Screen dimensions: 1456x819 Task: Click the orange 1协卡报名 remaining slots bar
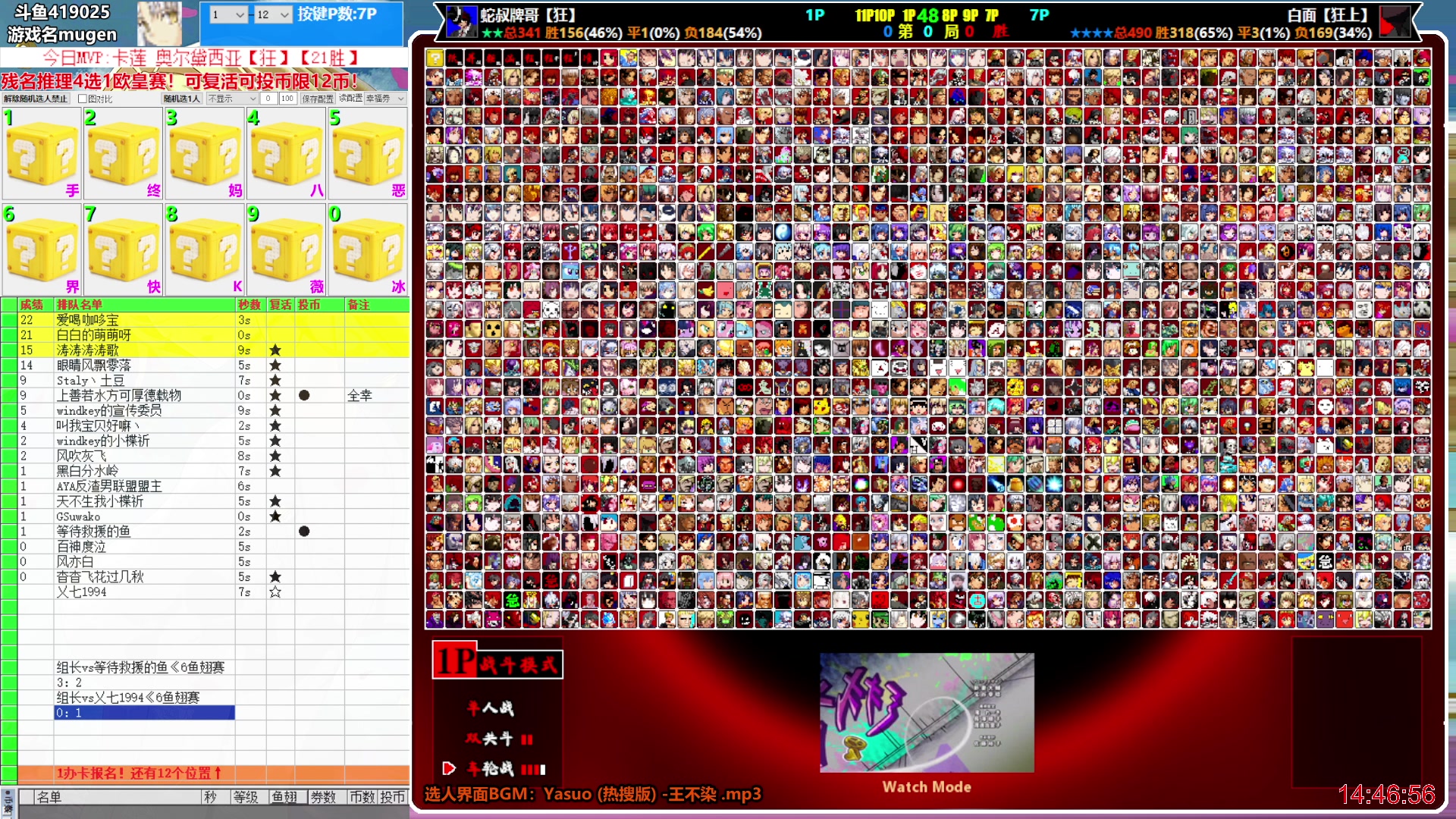coord(206,773)
